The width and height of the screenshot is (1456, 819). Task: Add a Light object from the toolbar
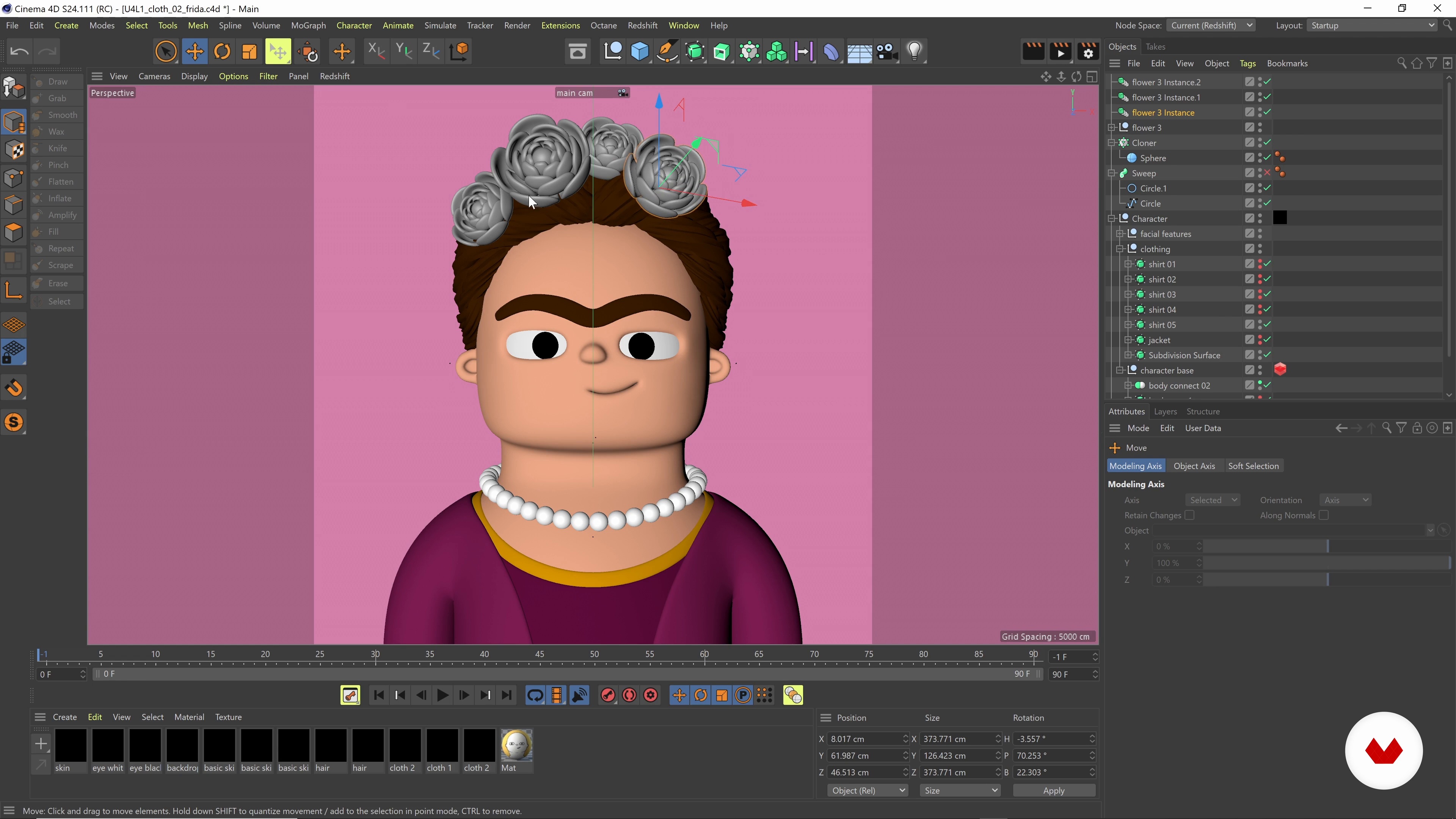[915, 52]
